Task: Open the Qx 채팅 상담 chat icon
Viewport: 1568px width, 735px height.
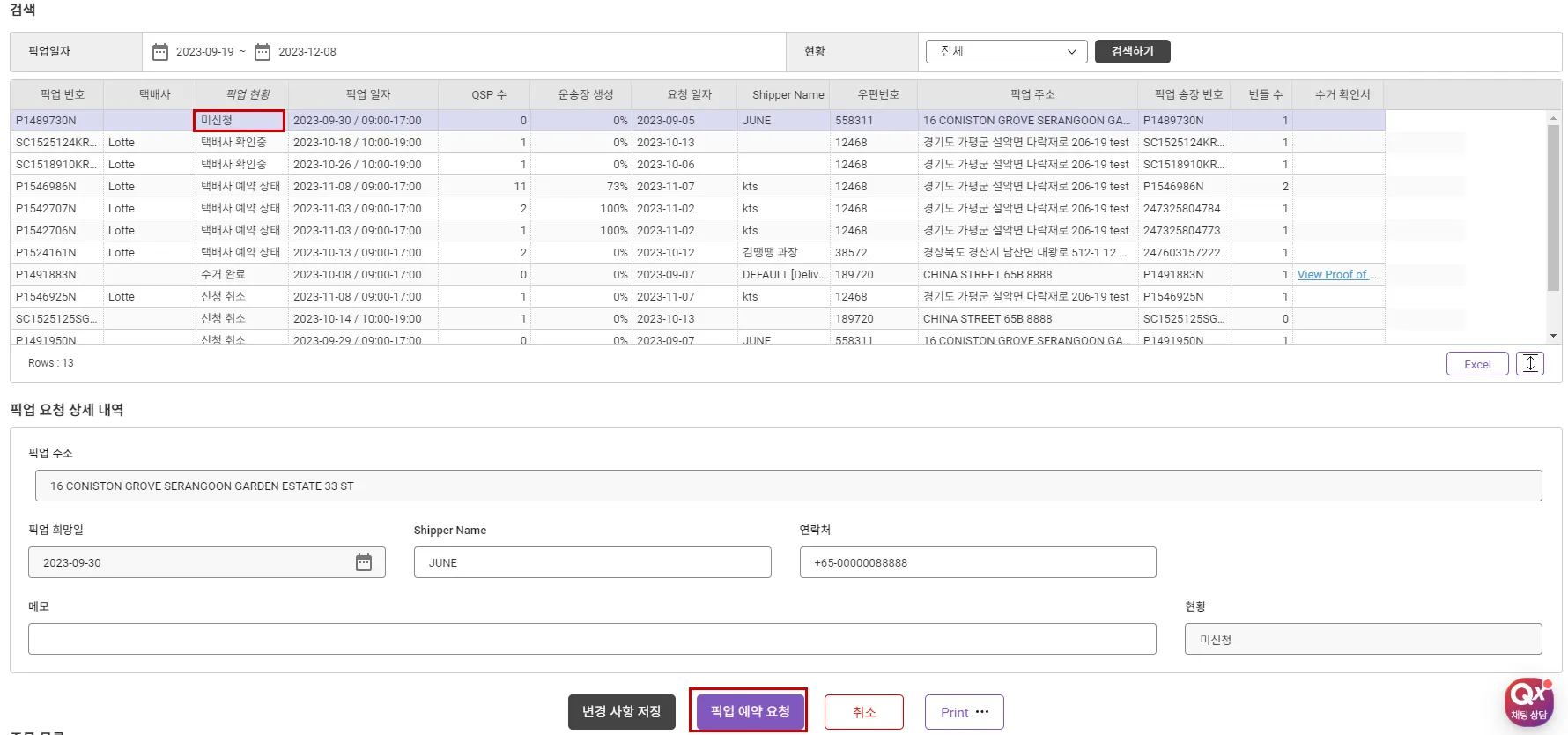Action: (1529, 702)
